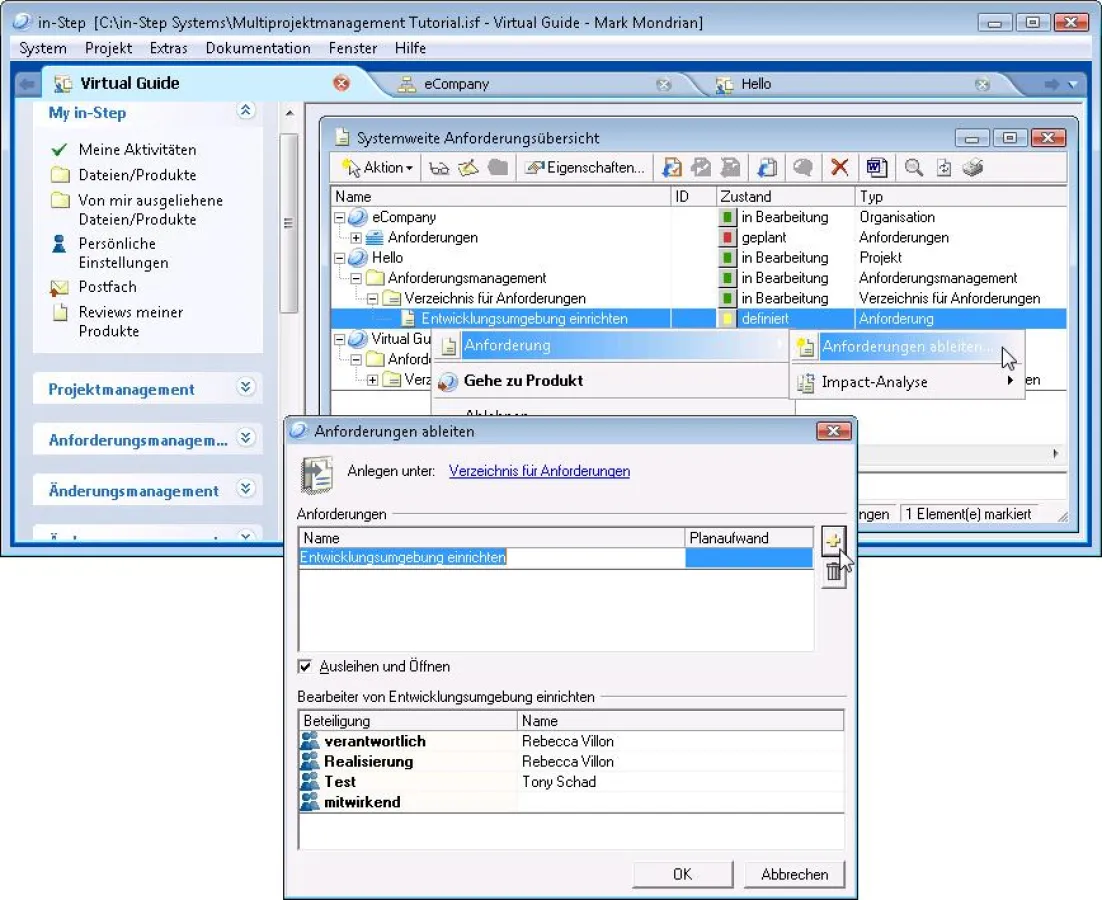This screenshot has height=900, width=1102.
Task: Click the glasses view icon in toolbar
Action: pyautogui.click(x=439, y=168)
